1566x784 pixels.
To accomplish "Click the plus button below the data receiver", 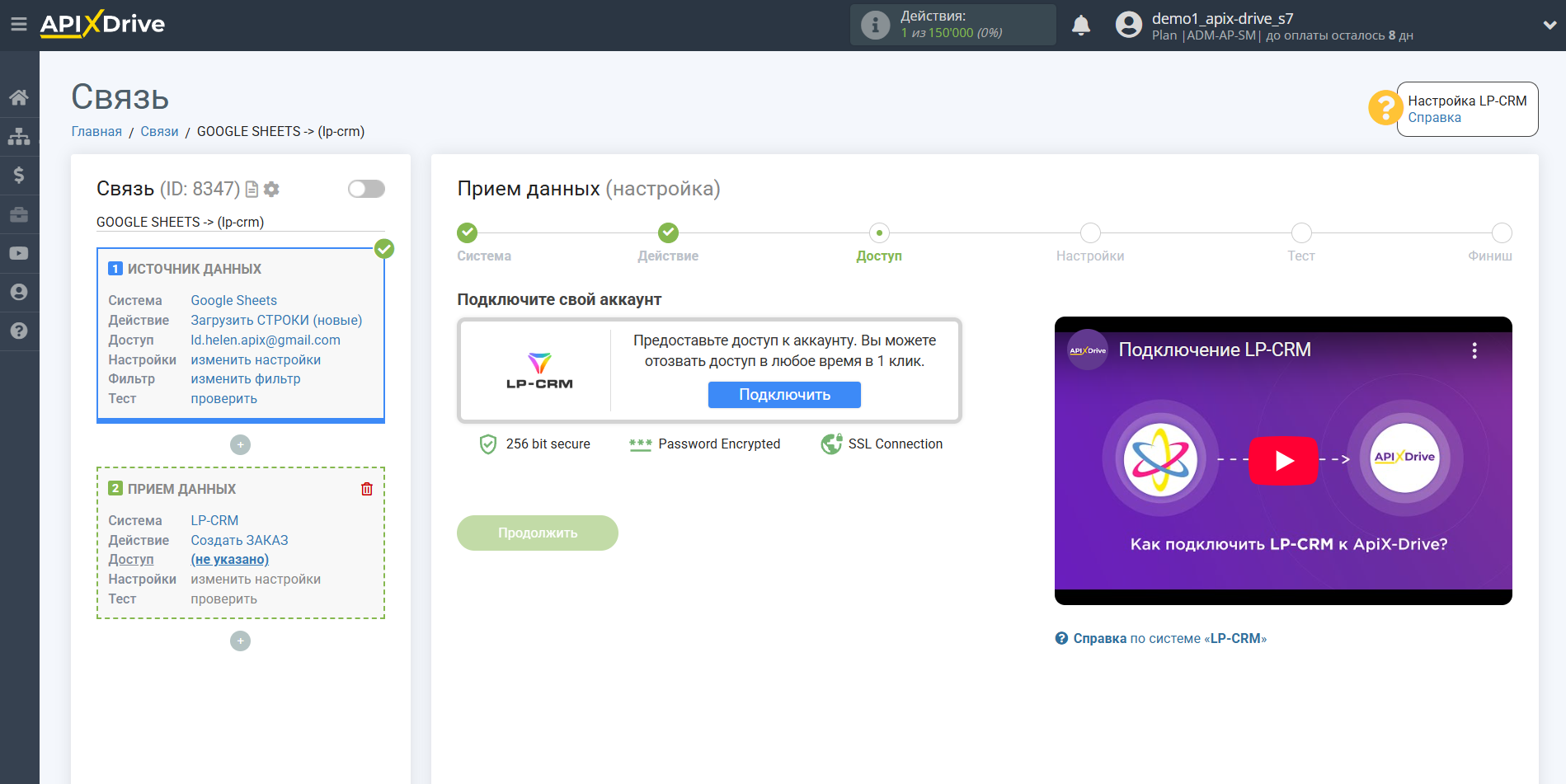I will click(240, 641).
